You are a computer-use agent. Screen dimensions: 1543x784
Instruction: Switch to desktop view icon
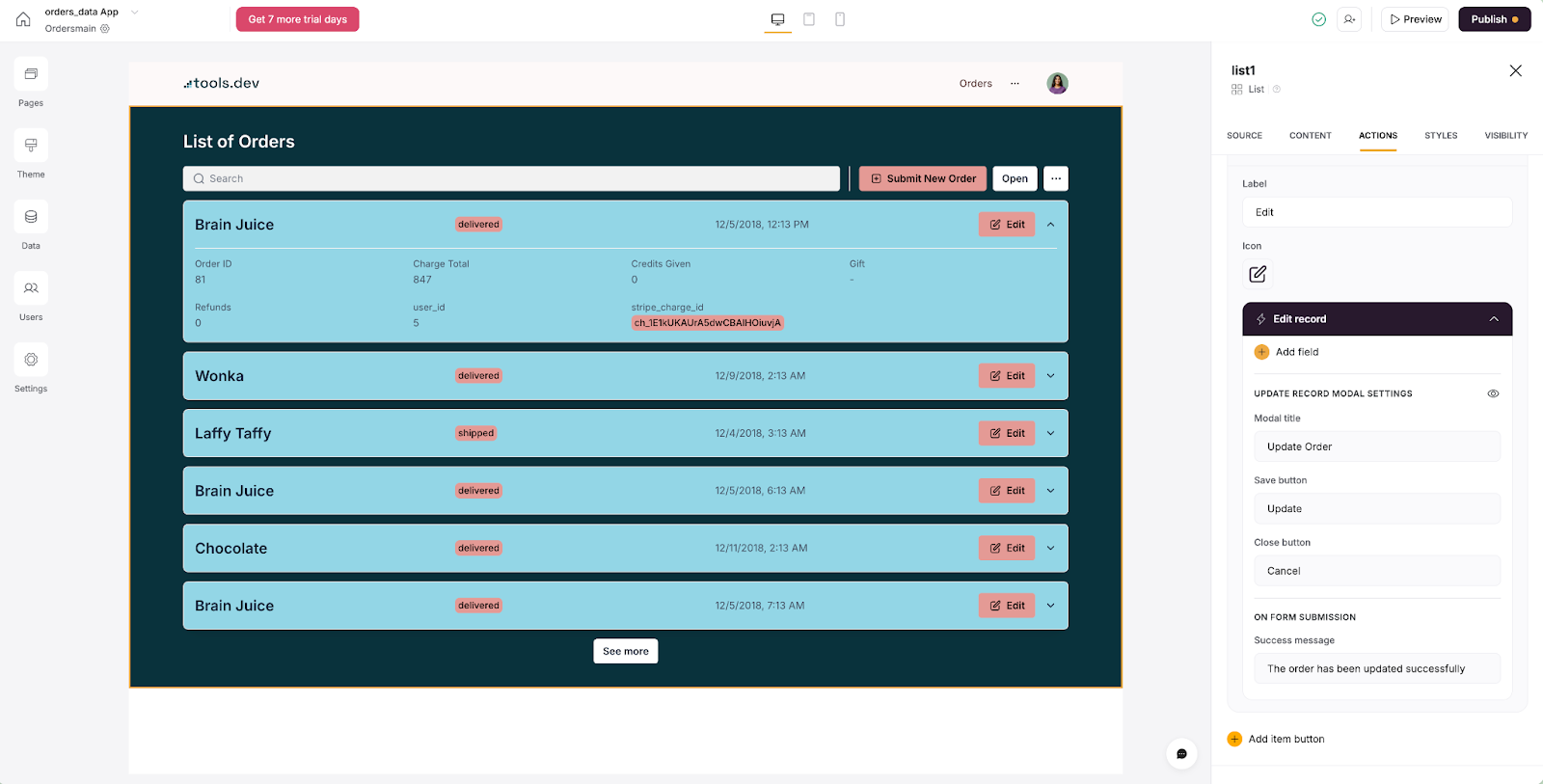tap(778, 19)
